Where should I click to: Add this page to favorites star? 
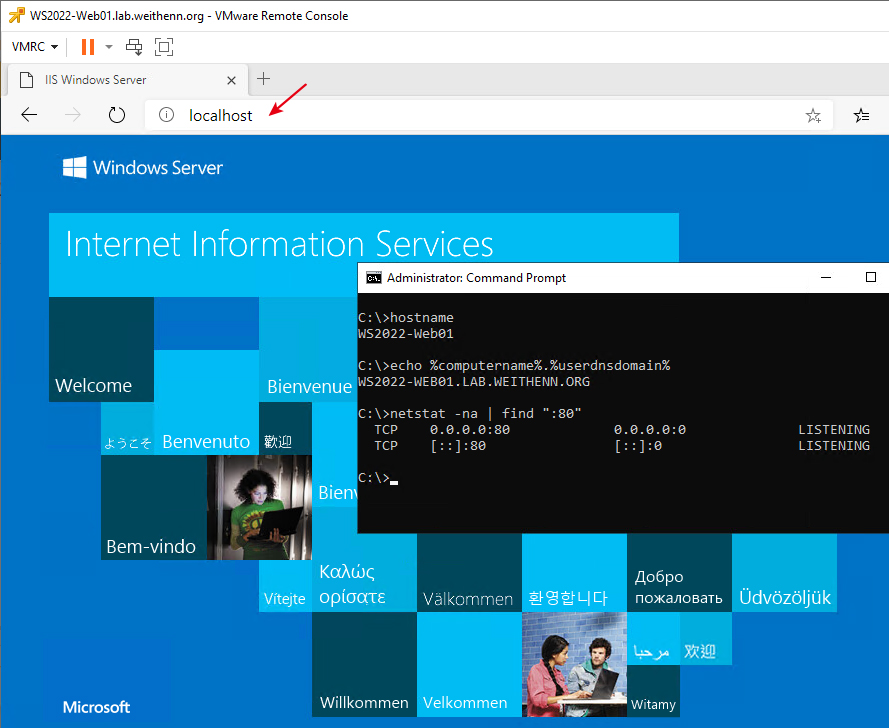[813, 116]
